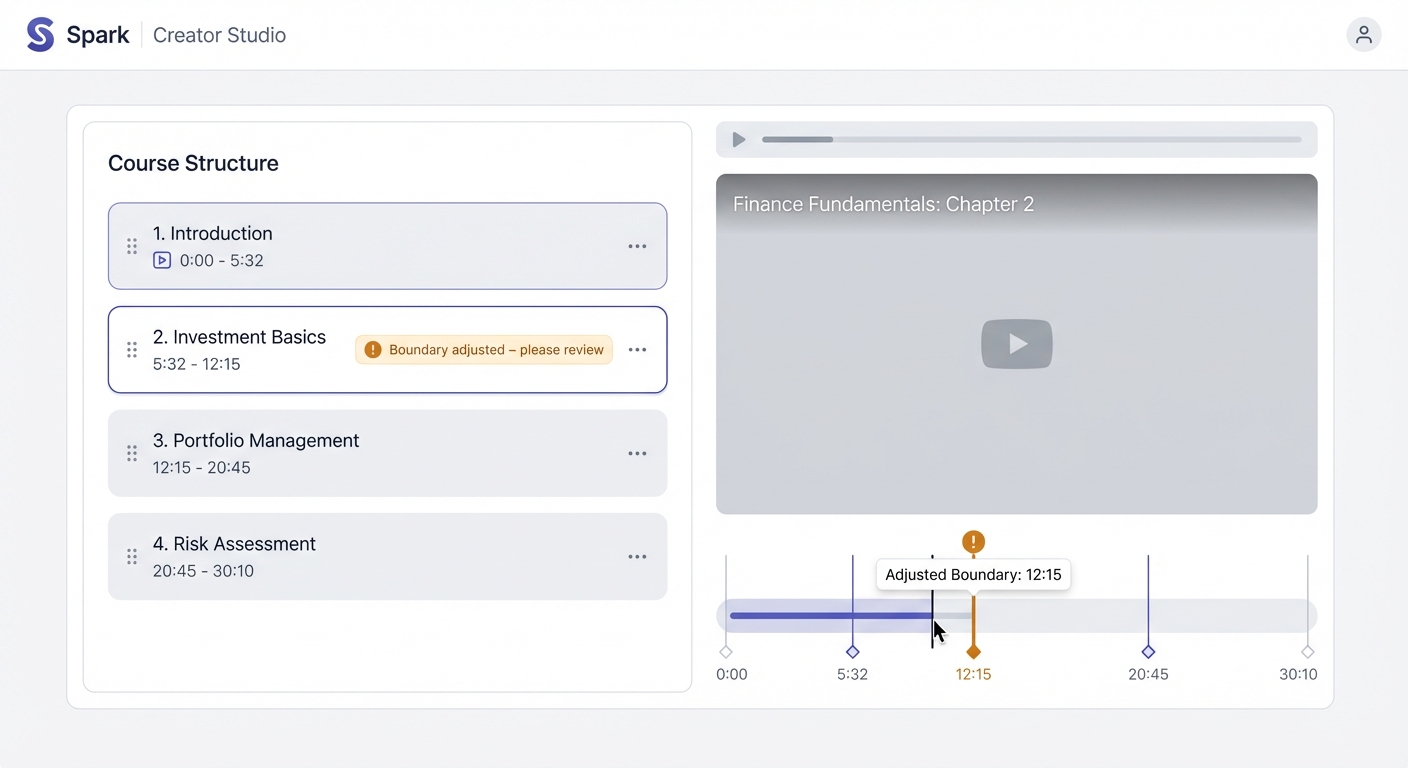Click the Spark brand name
Image resolution: width=1408 pixels, height=768 pixels.
pyautogui.click(x=98, y=35)
